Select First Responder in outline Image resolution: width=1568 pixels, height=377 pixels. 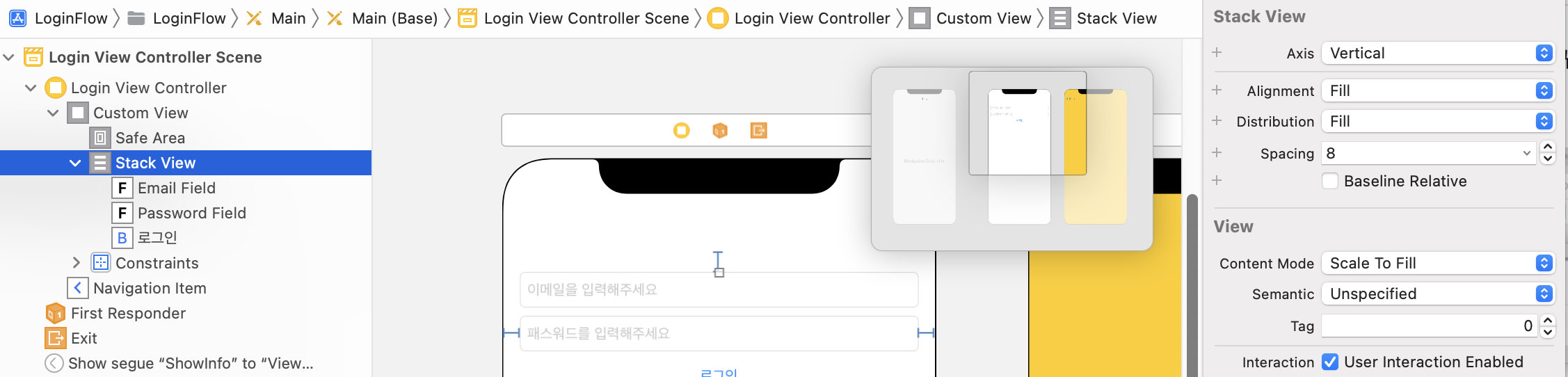(x=128, y=313)
